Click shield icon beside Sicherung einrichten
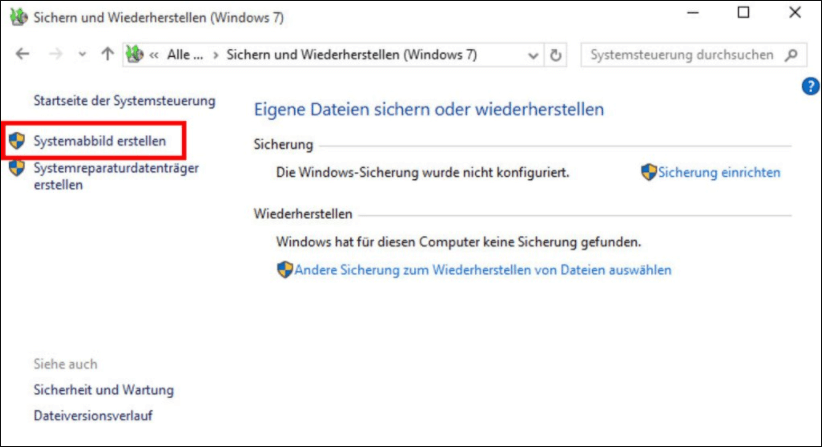 648,172
